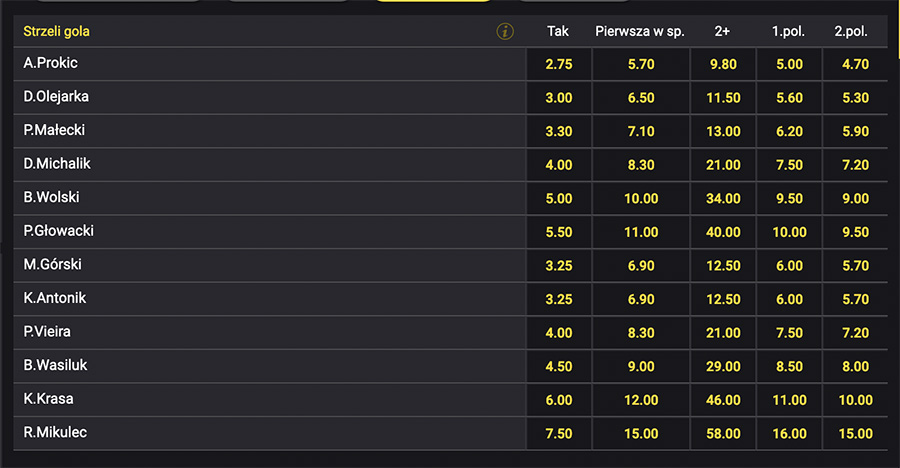The height and width of the screenshot is (468, 900).
Task: Click B.Wasiluk Tak odds 4.50
Action: (558, 366)
